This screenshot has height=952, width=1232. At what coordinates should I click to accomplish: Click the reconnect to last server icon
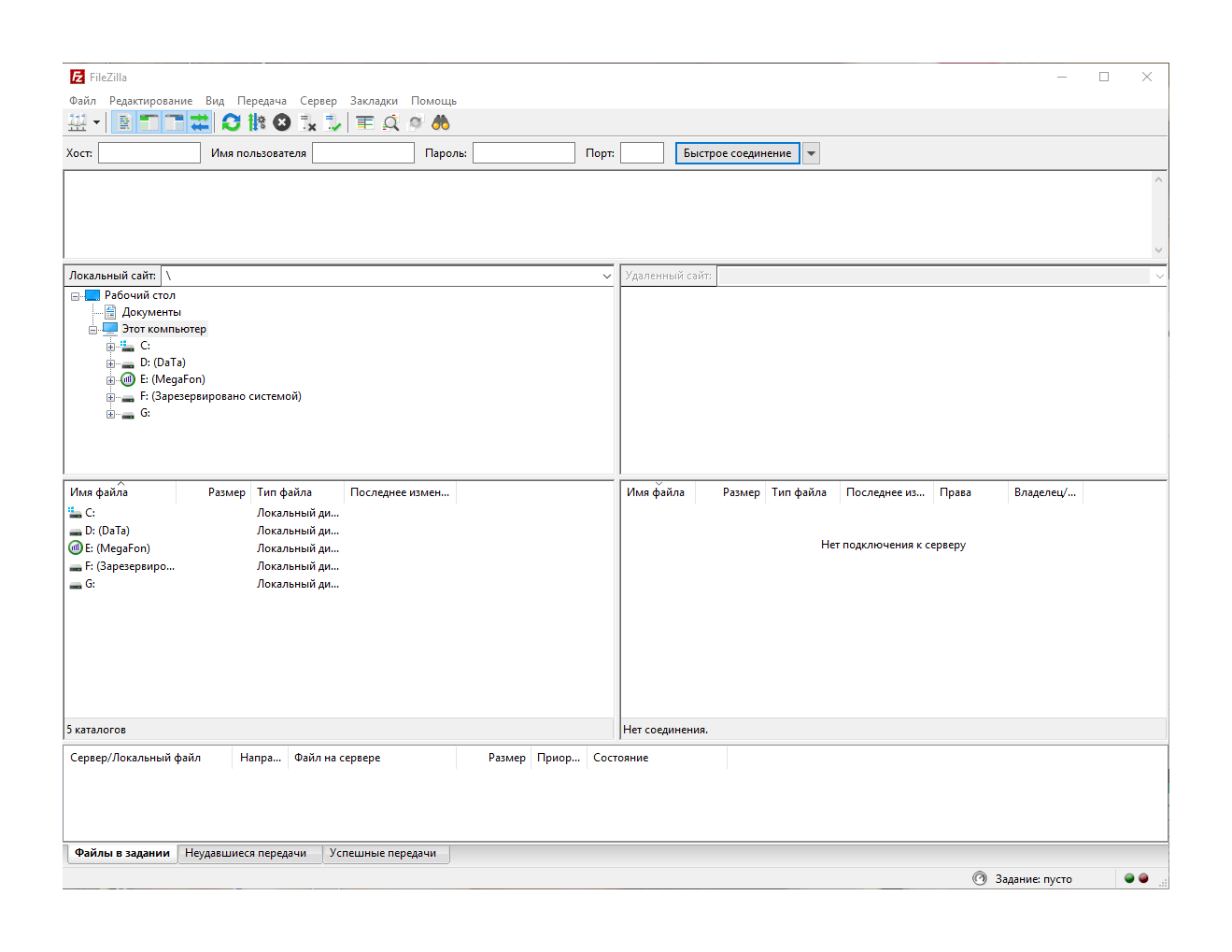333,122
